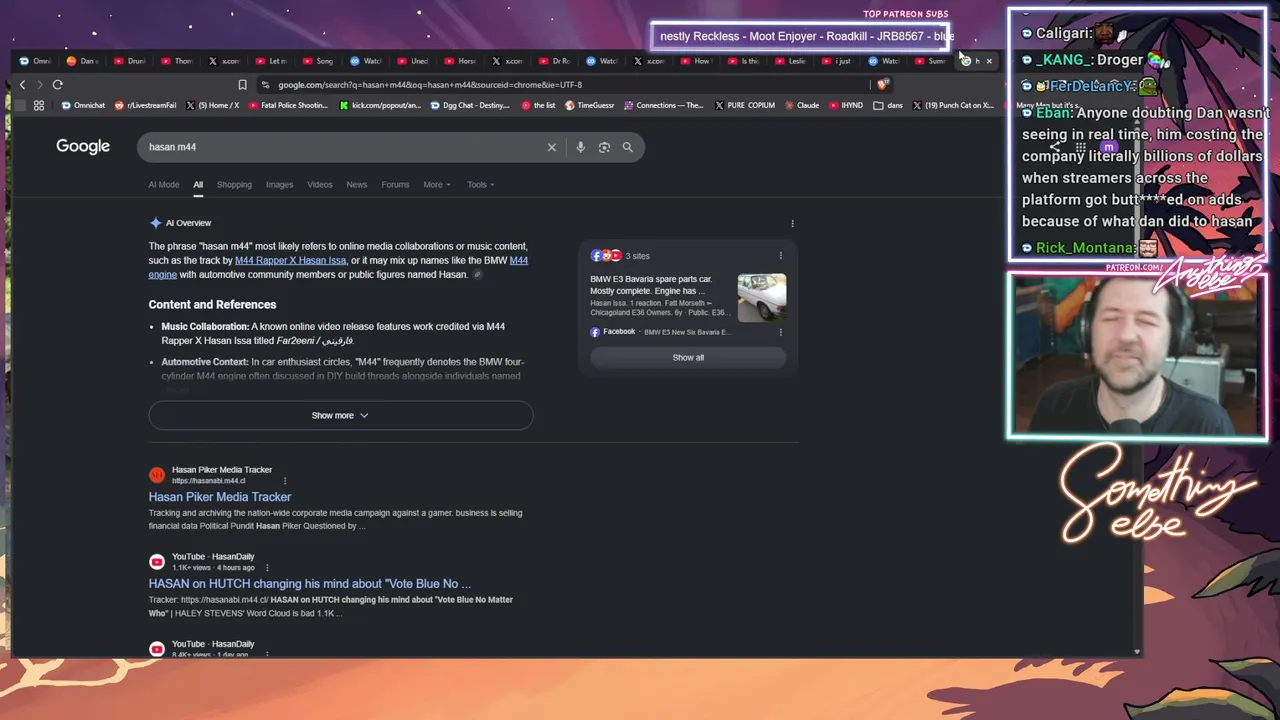This screenshot has height=720, width=1280.
Task: Switch to News results
Action: click(x=357, y=185)
